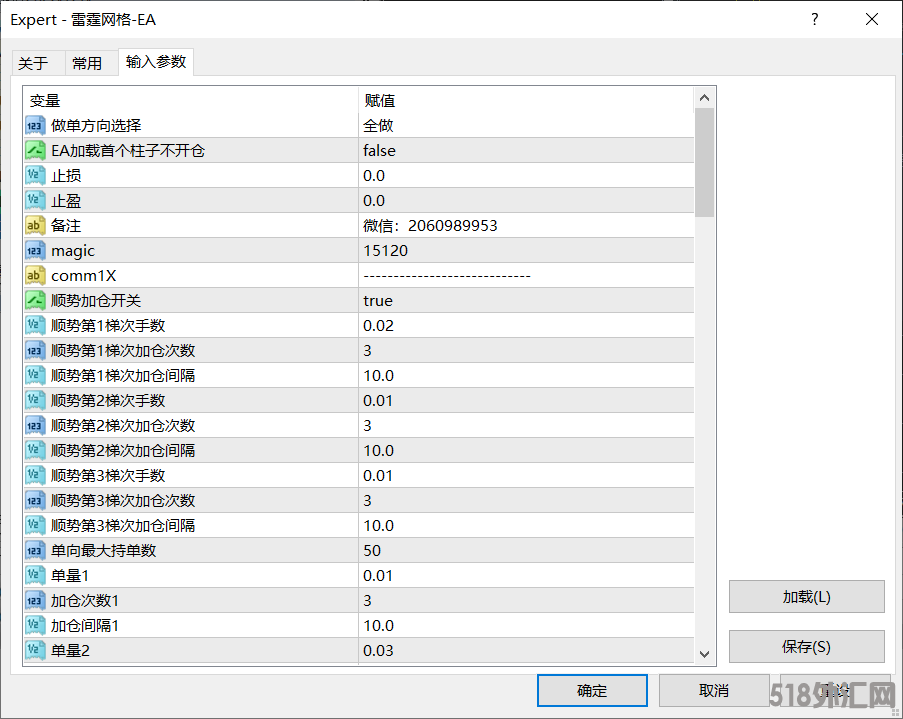Click the integer icon beside 做单方向选择

coord(35,126)
